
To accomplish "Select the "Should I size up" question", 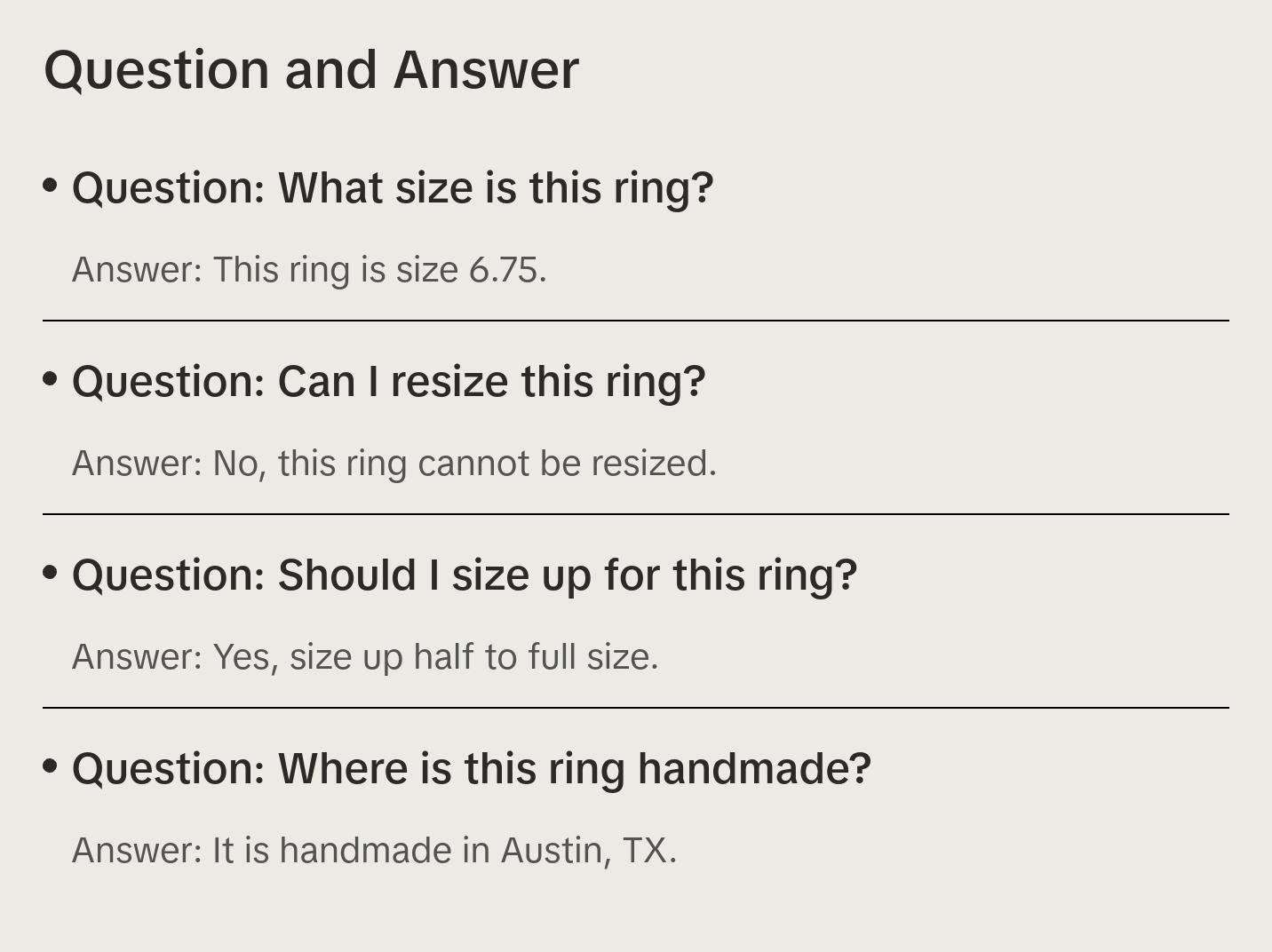I will 465,575.
